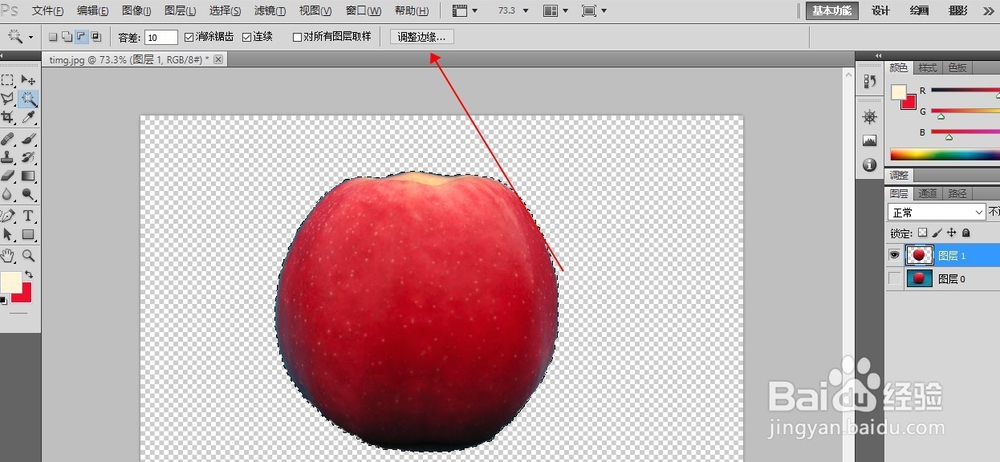Open the 正常 blend mode dropdown
Viewport: 1000px width, 462px height.
[x=937, y=212]
